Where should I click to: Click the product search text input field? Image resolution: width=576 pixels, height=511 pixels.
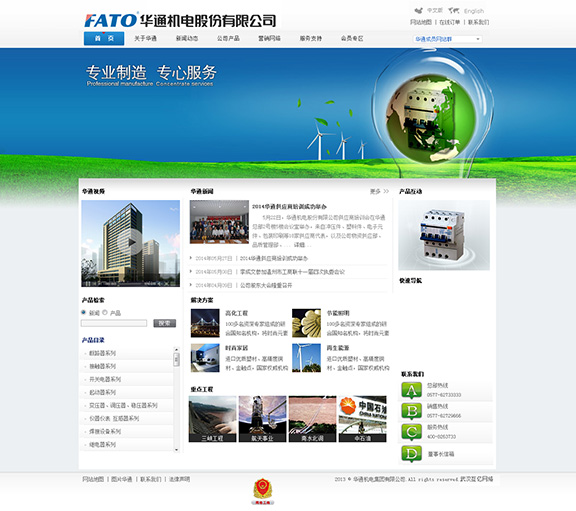pyautogui.click(x=114, y=323)
